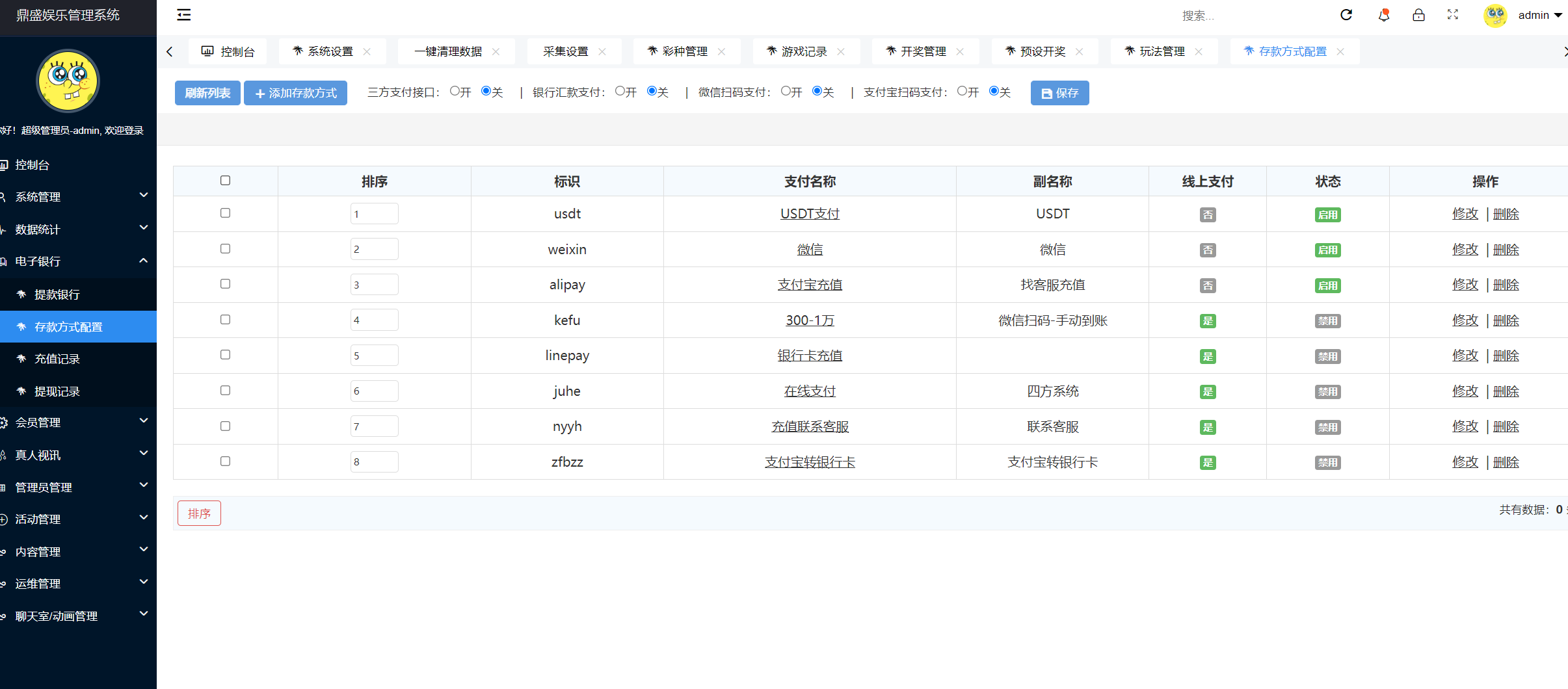Check the usdt row checkbox
This screenshot has height=689, width=1568.
[x=225, y=213]
